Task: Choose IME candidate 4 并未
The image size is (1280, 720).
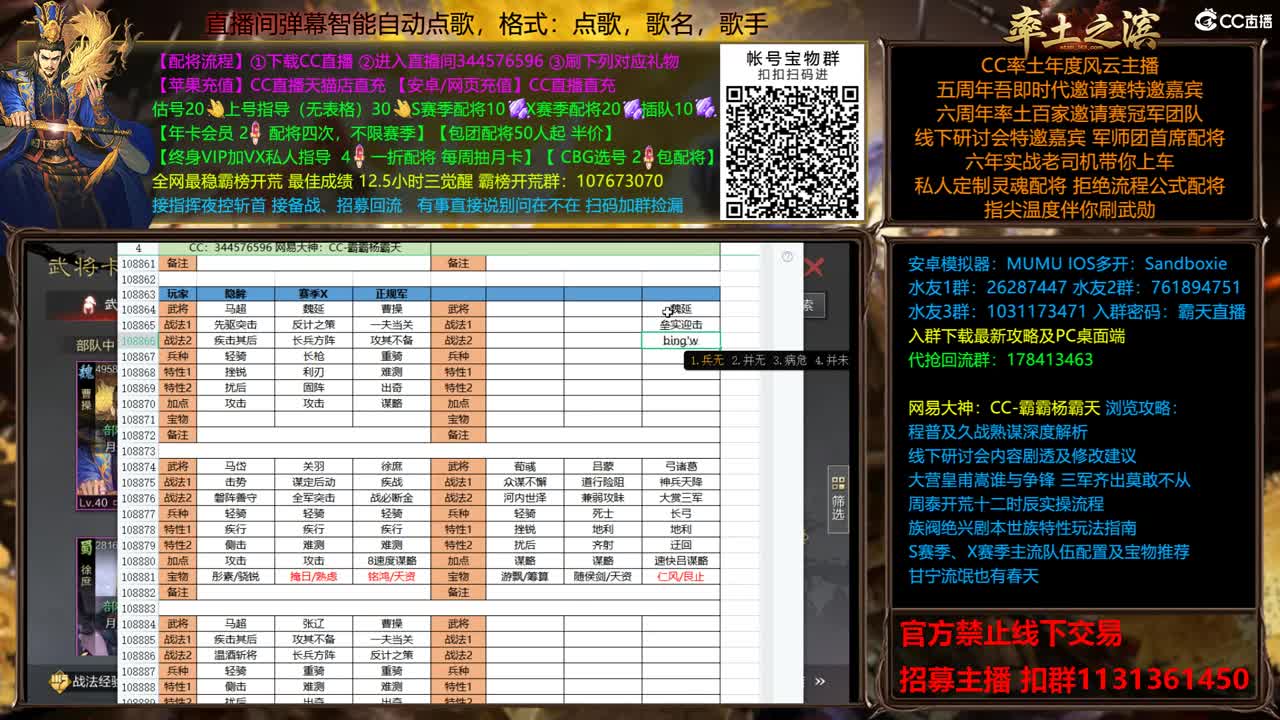Action: click(x=831, y=360)
